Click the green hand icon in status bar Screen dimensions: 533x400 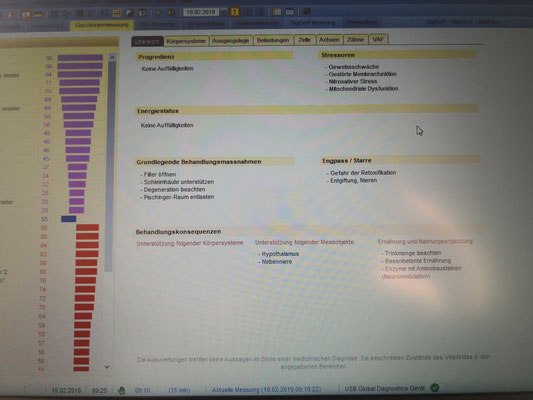click(x=121, y=390)
